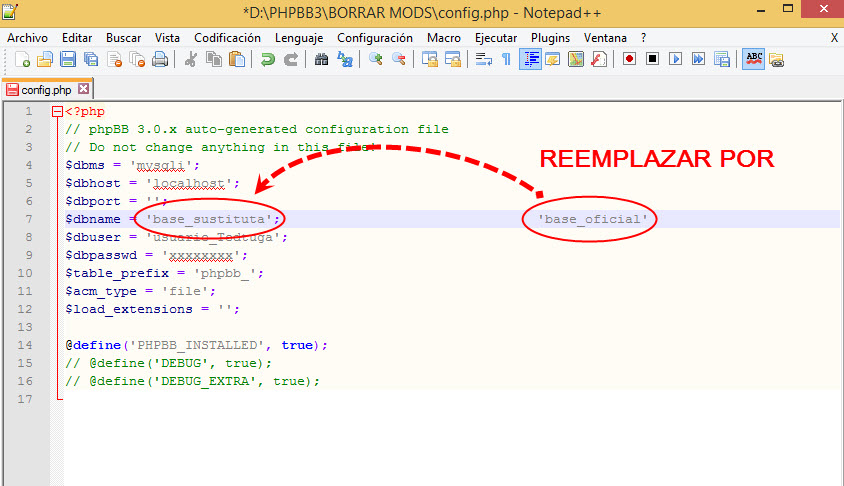This screenshot has width=844, height=486.
Task: Close the config.php tab
Action: coord(84,89)
